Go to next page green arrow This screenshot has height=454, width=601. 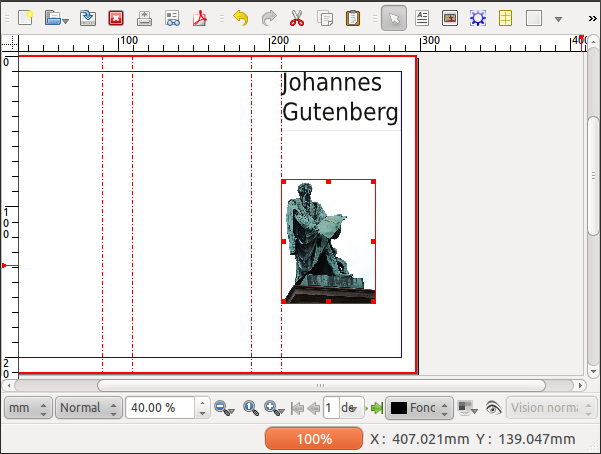point(376,408)
